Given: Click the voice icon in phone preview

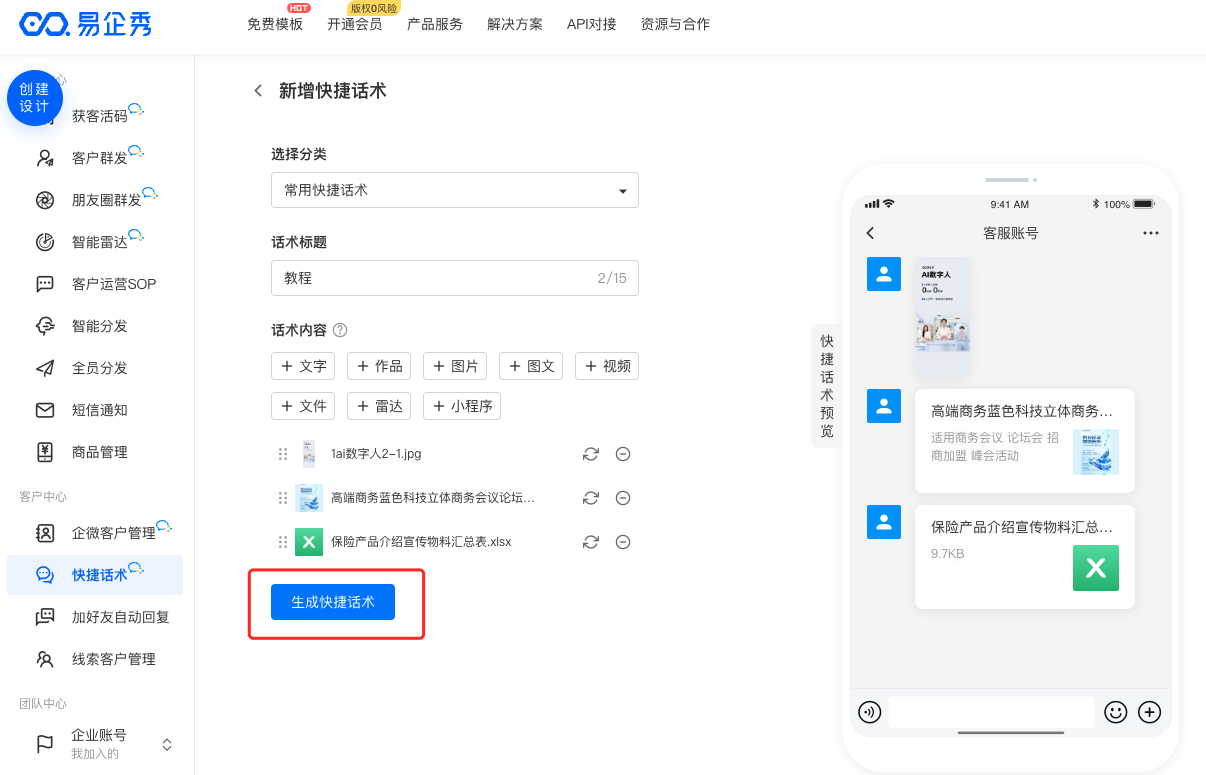Looking at the screenshot, I should coord(870,712).
